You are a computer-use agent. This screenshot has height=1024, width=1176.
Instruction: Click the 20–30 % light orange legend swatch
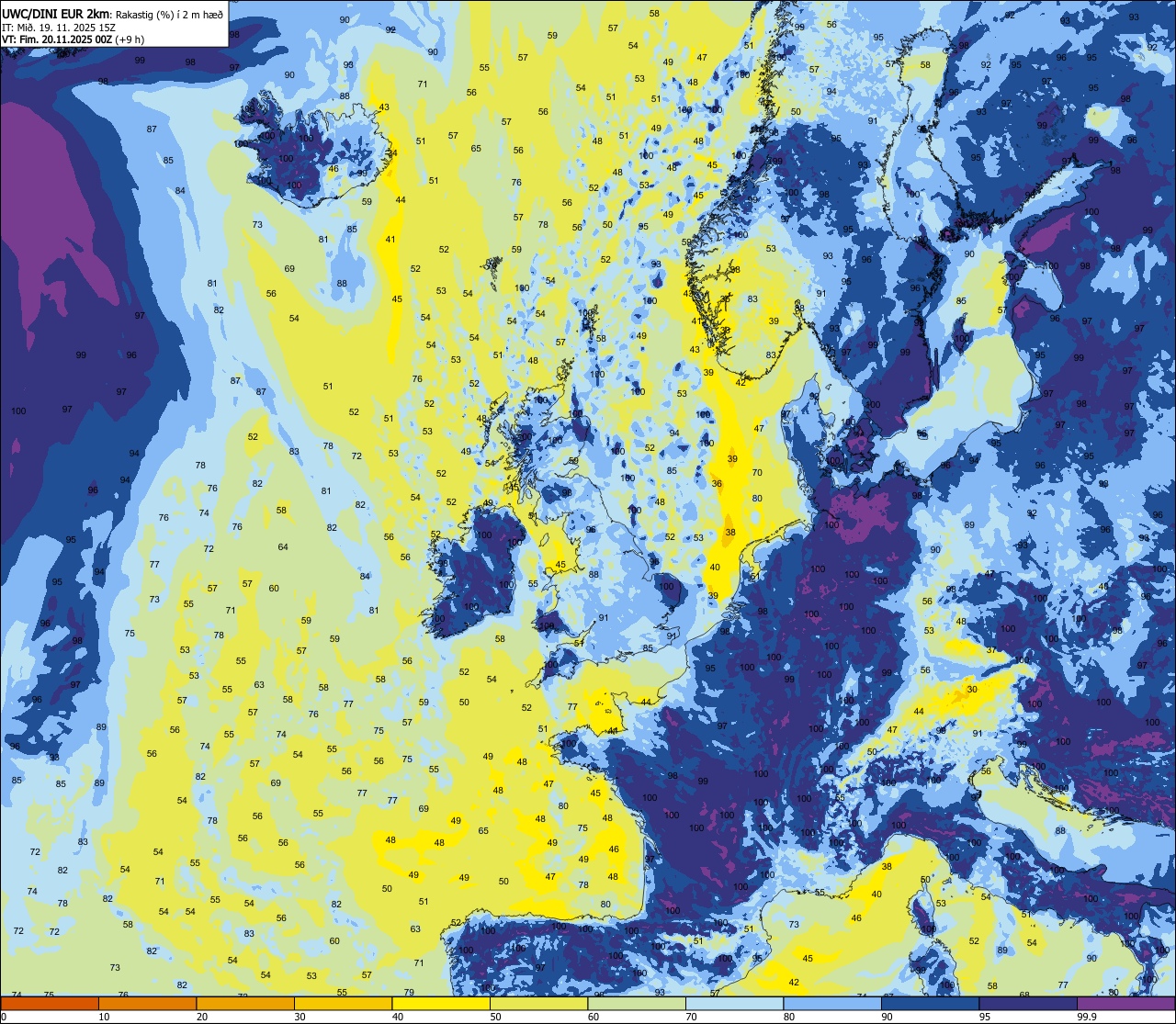245,1003
